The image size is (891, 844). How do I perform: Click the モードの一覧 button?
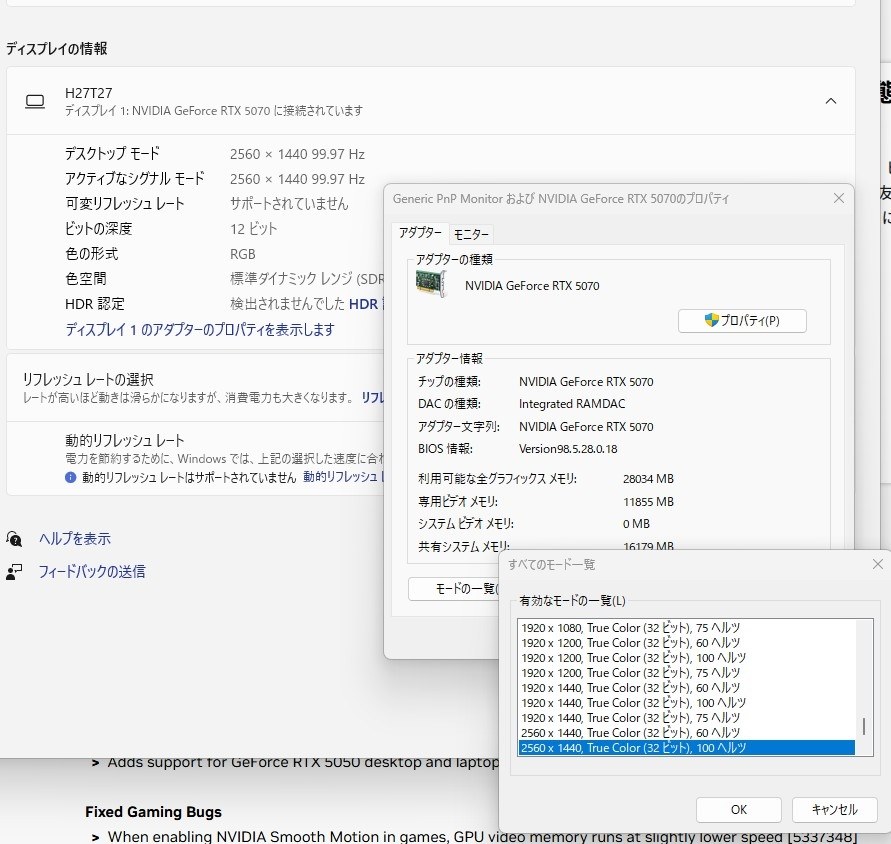[x=453, y=589]
